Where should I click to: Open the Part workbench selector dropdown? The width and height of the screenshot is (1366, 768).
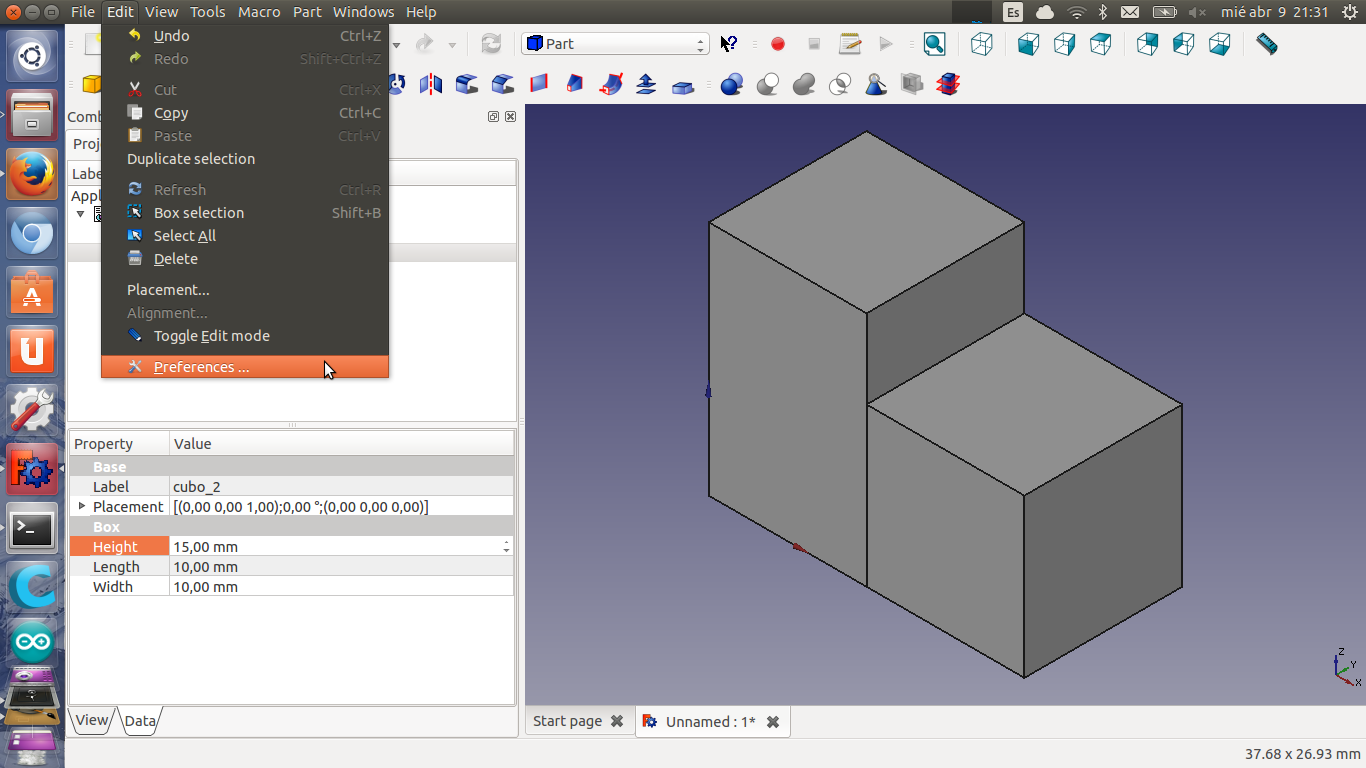point(615,44)
